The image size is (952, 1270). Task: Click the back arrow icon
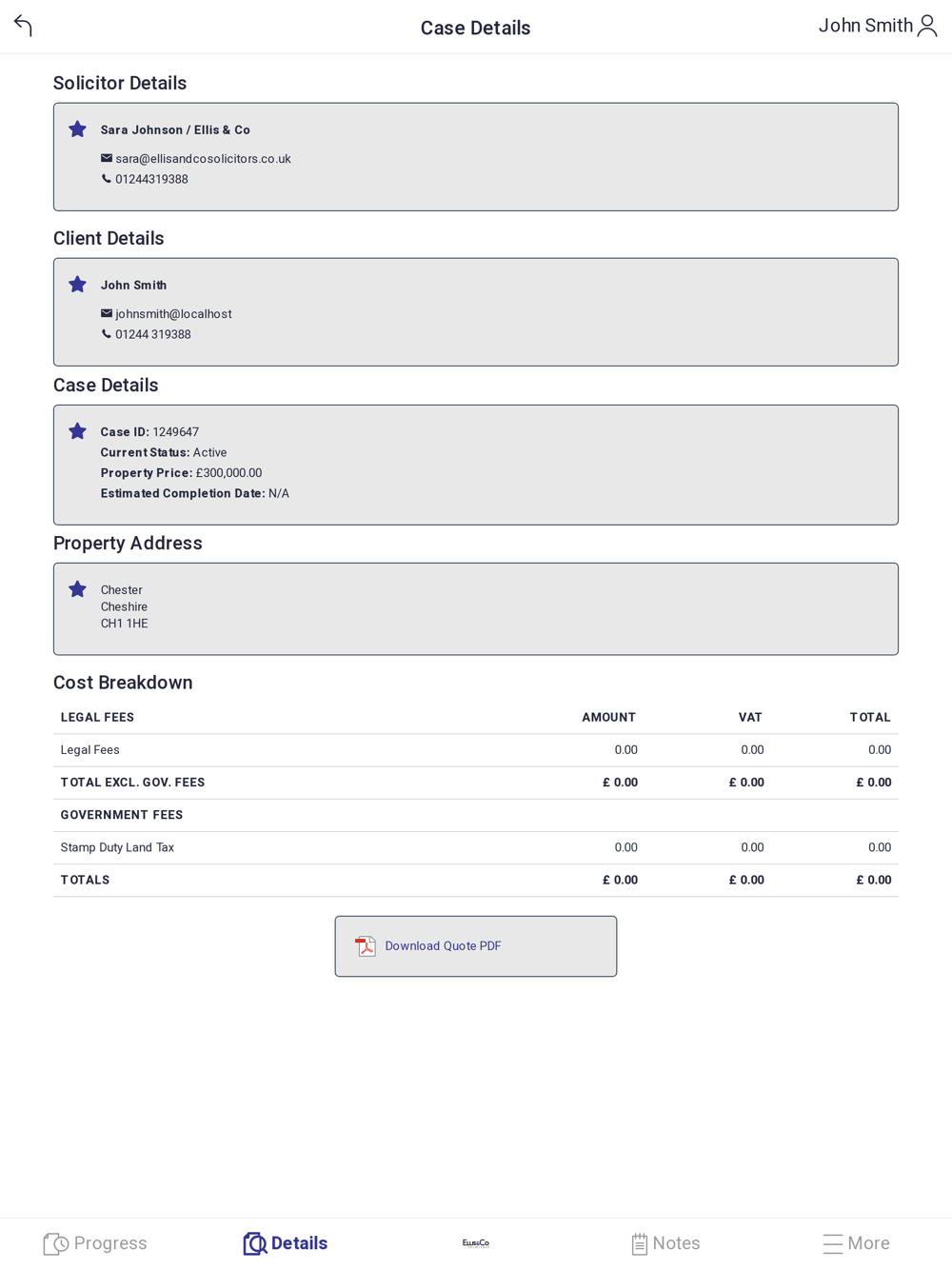pos(24,26)
